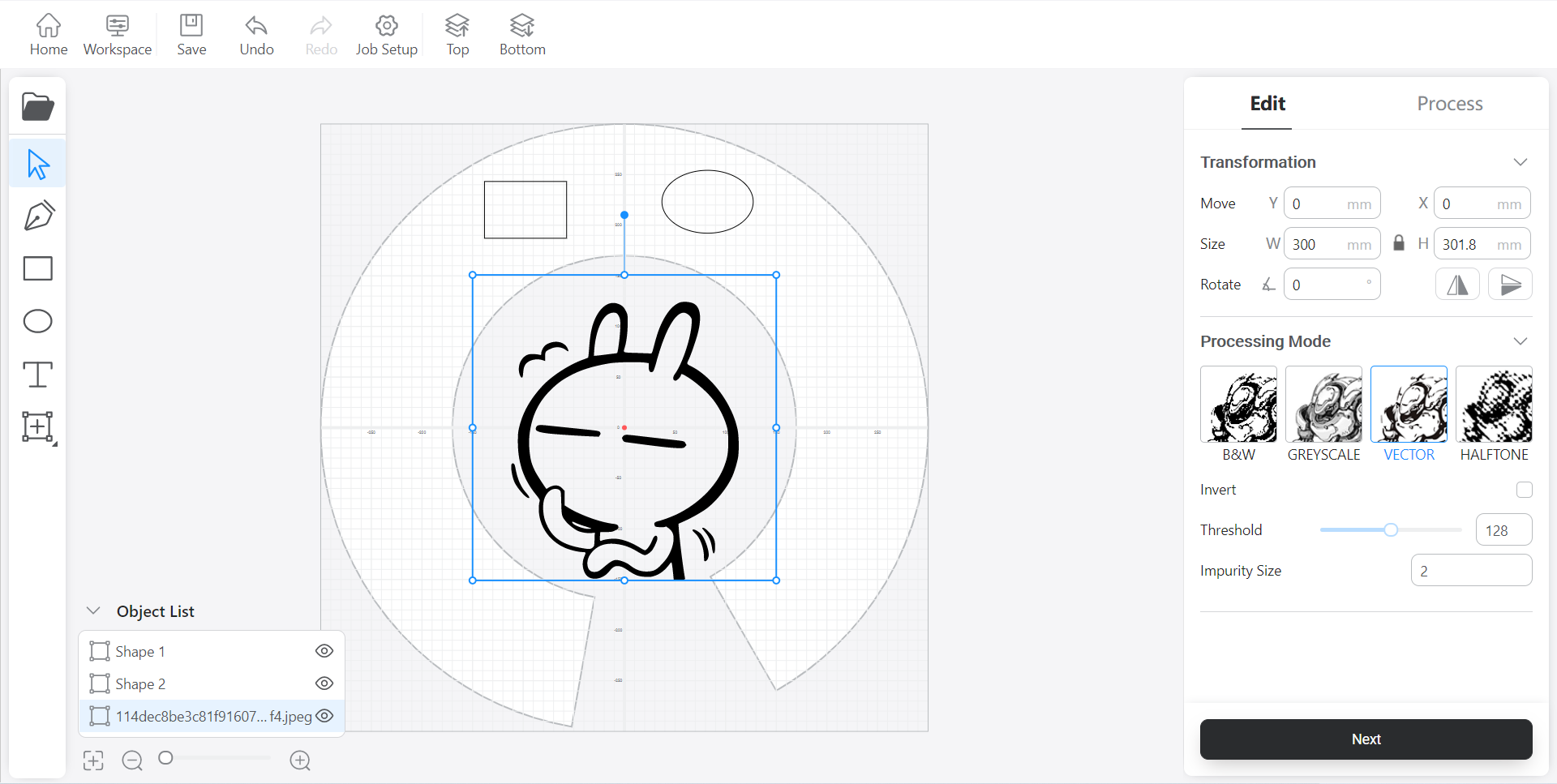Hide the jpeg image layer
Viewport: 1557px width, 784px height.
(x=324, y=716)
